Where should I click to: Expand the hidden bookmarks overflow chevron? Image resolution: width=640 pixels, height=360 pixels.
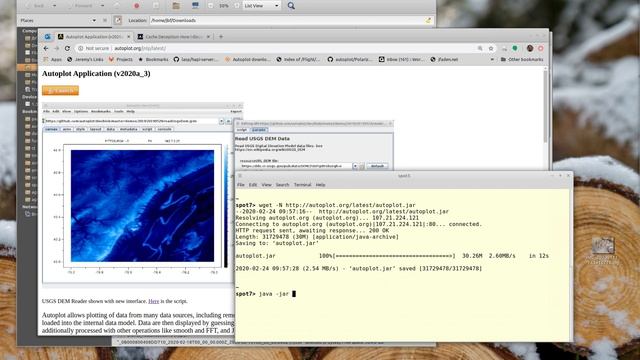pos(492,60)
